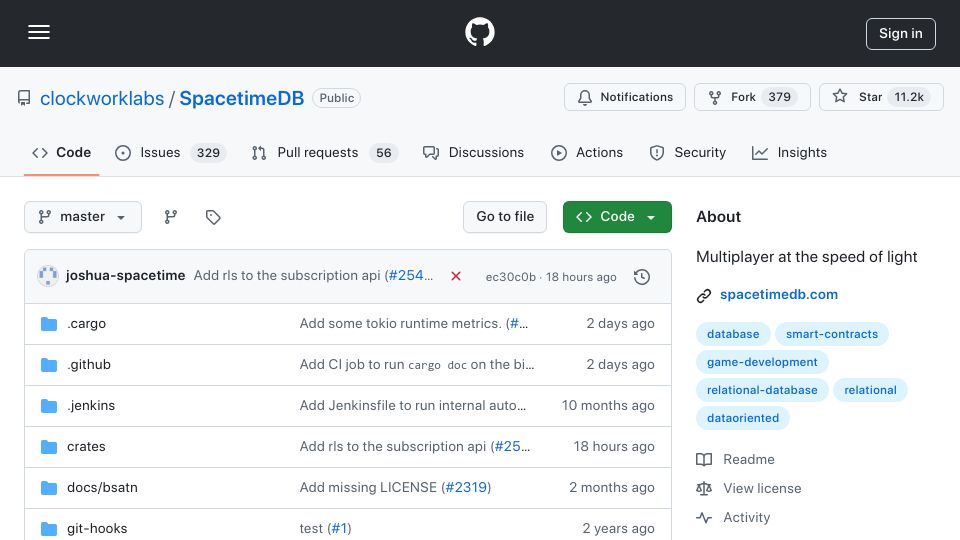The image size is (960, 540).
Task: Check failed status red X icon
Action: (456, 276)
